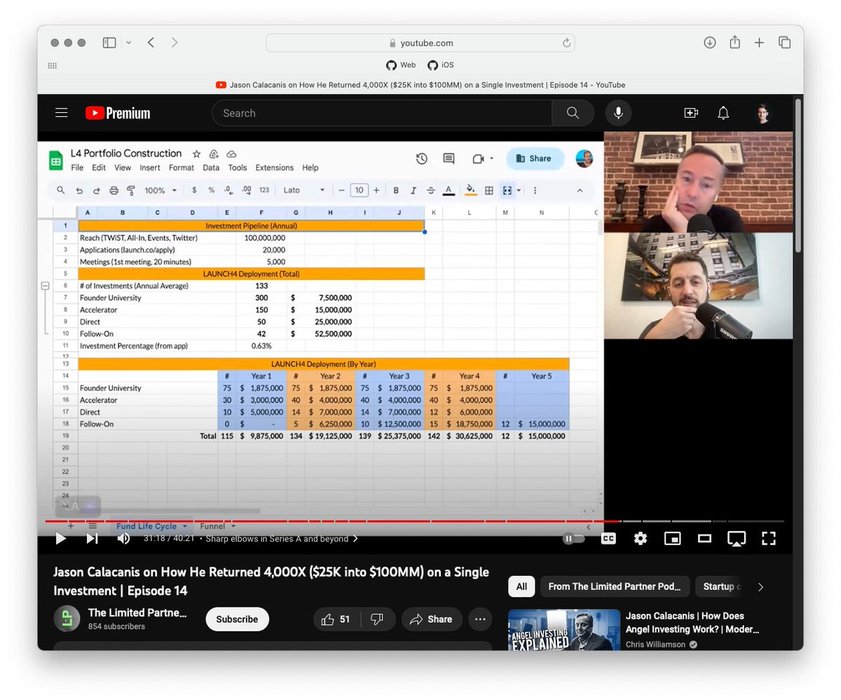Toggle the autoplay switch in player
841x700 pixels.
tap(573, 538)
